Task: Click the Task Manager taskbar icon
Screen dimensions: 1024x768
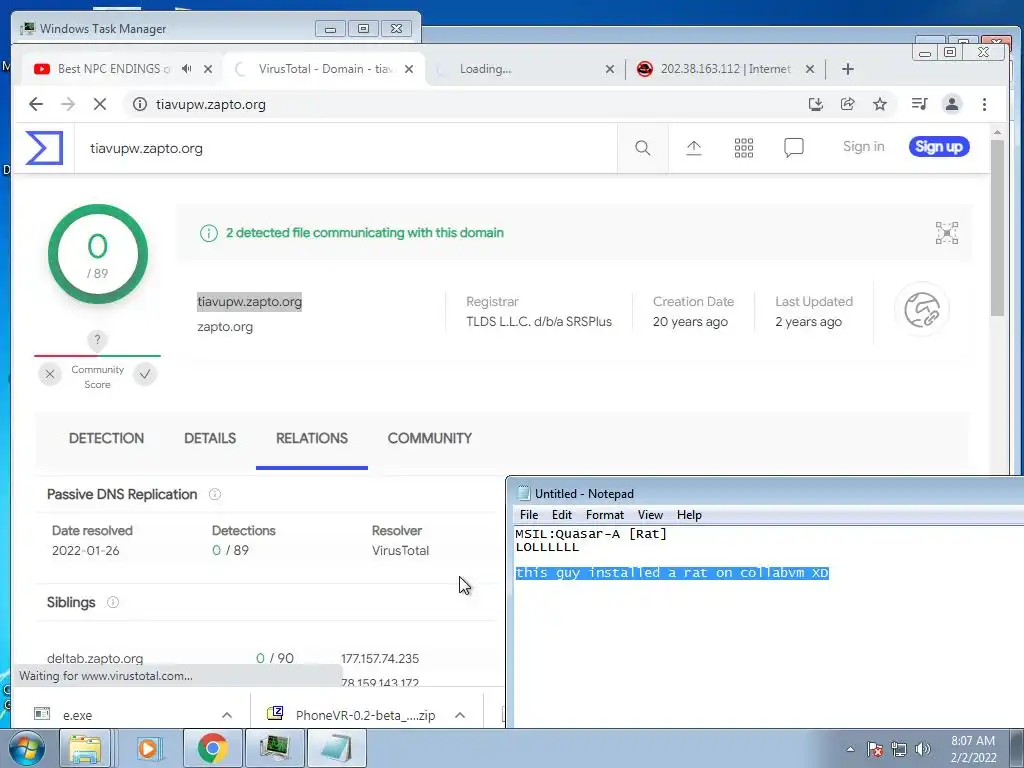Action: click(x=275, y=748)
